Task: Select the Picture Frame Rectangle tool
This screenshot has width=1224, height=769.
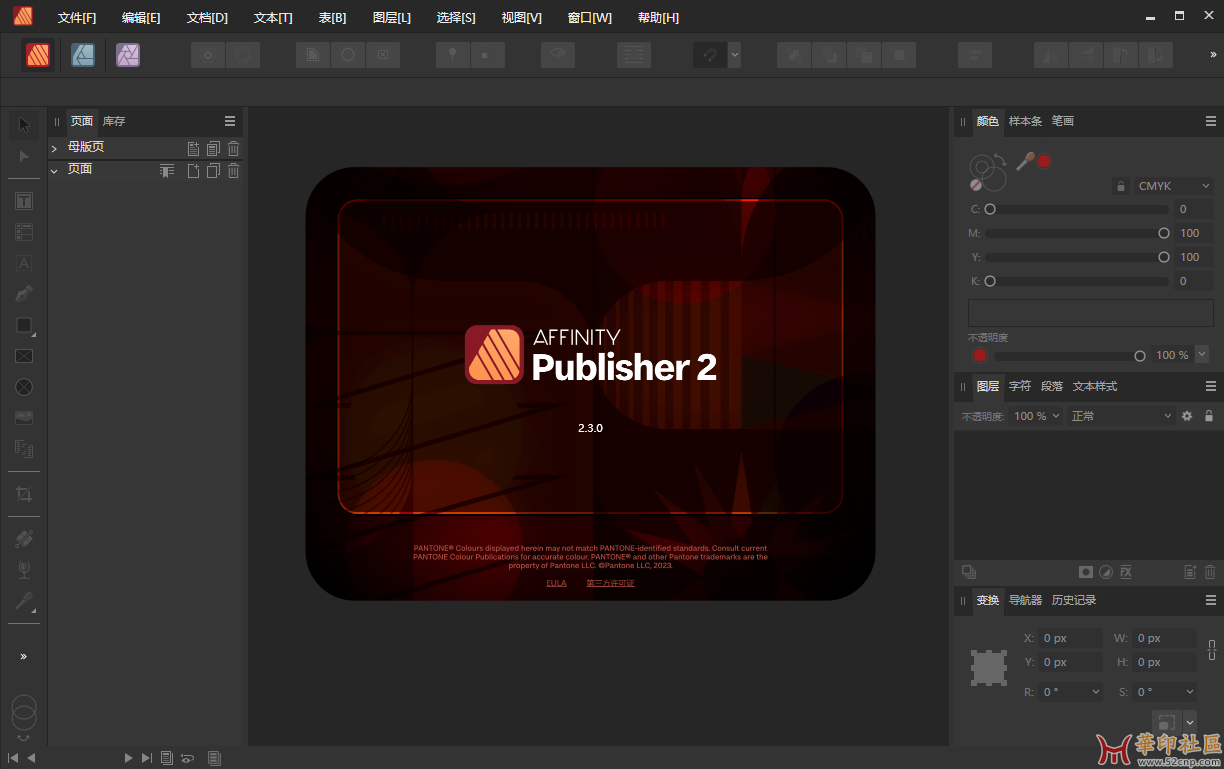Action: click(24, 356)
